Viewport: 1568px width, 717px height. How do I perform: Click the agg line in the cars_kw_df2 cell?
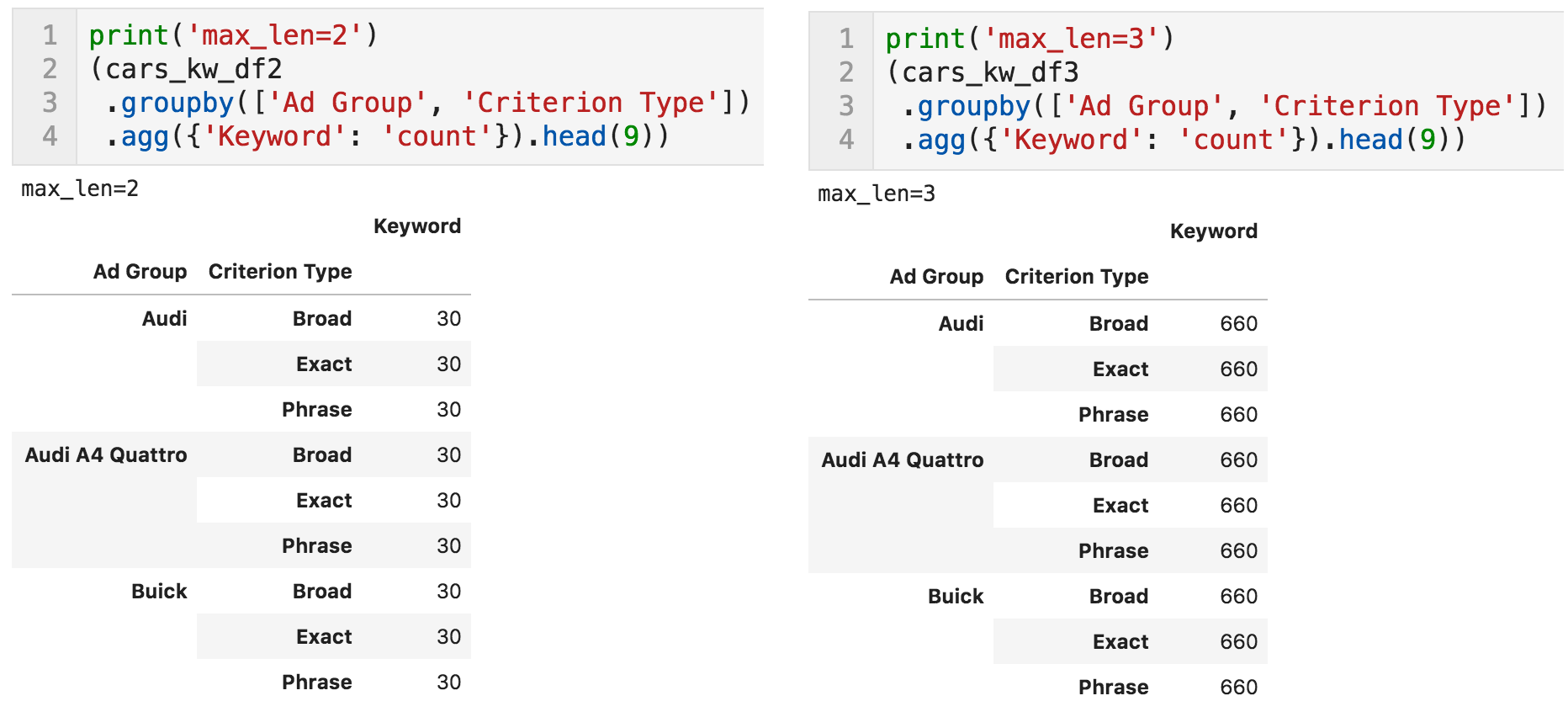click(x=387, y=136)
